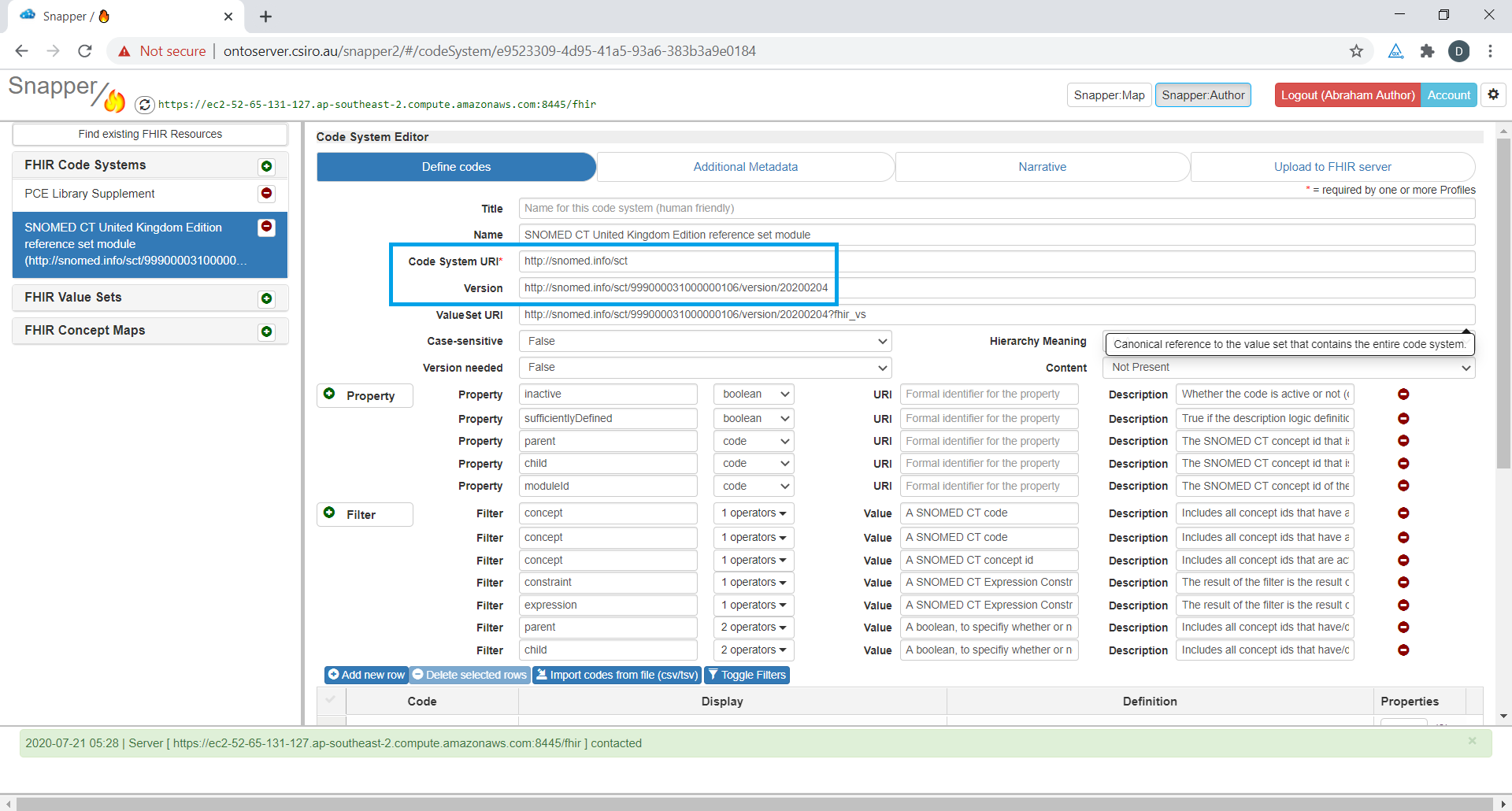Image resolution: width=1512 pixels, height=811 pixels.
Task: Open Case-sensitive dropdown
Action: (705, 341)
